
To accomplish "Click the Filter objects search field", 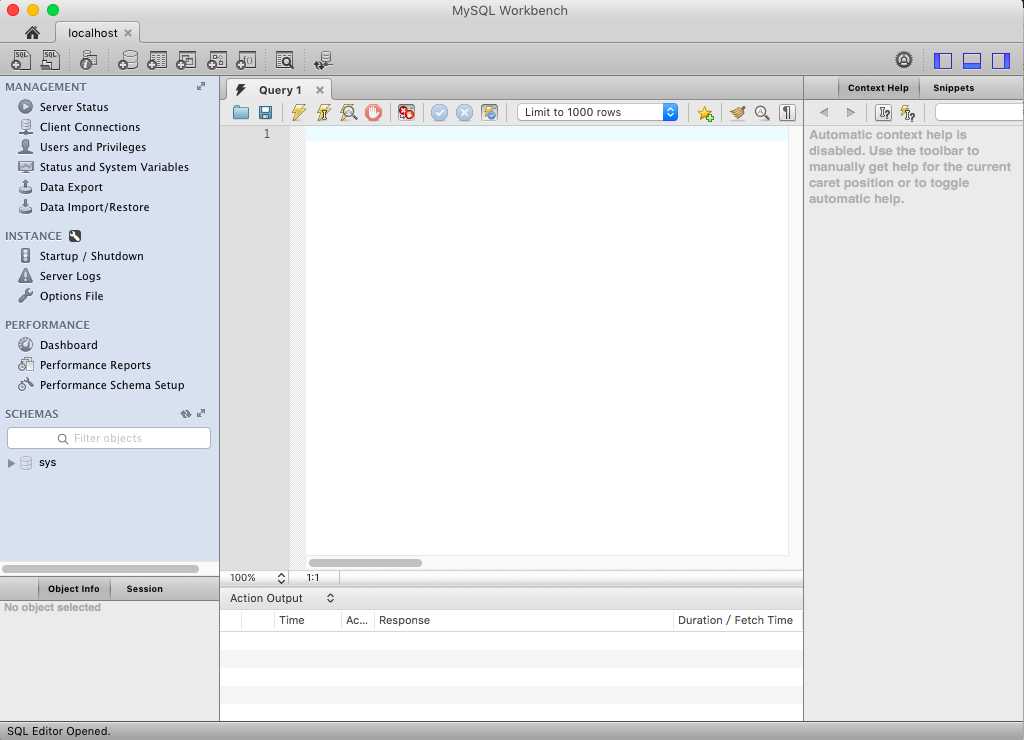I will pyautogui.click(x=108, y=438).
